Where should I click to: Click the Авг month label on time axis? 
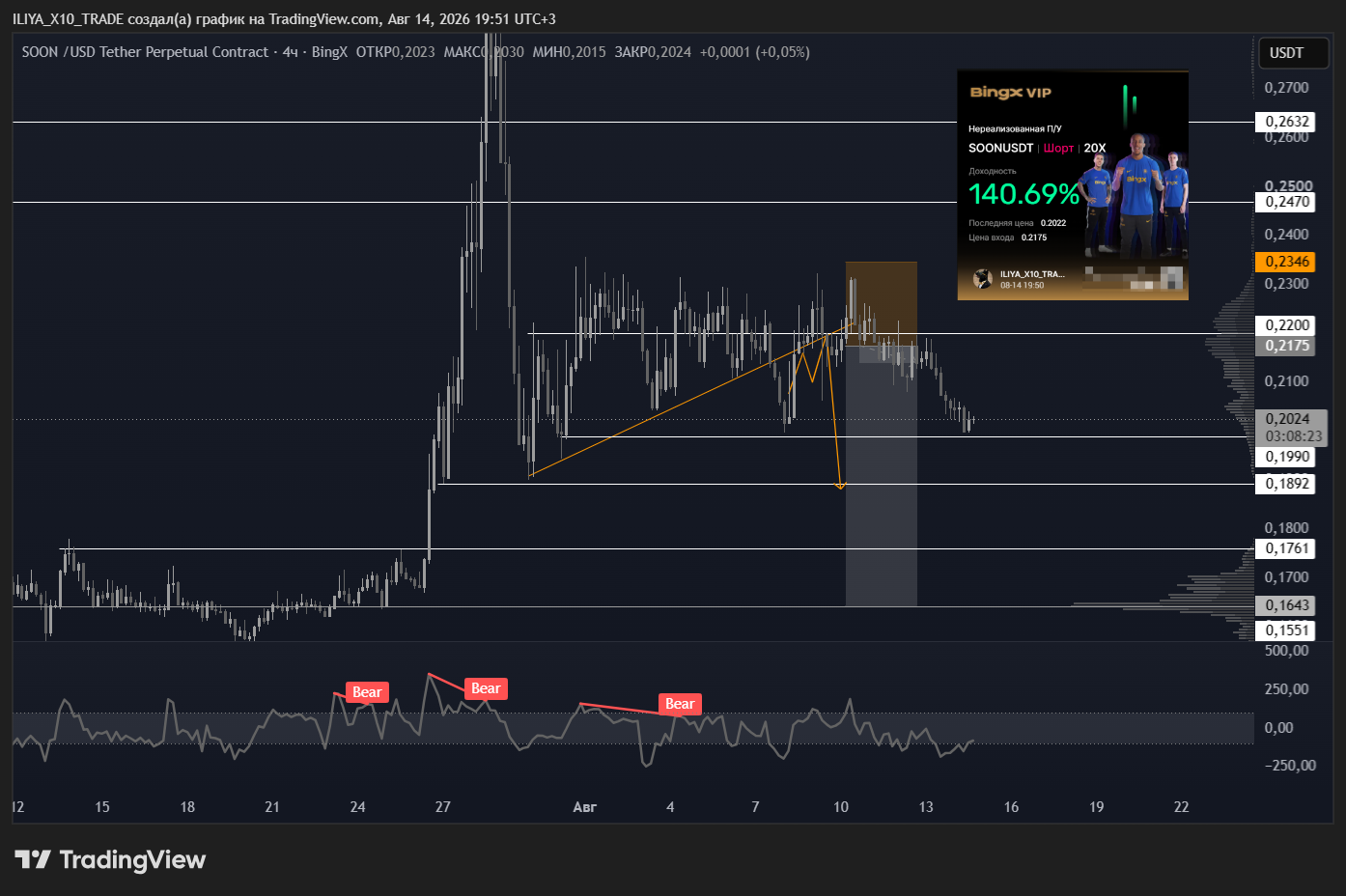(585, 807)
